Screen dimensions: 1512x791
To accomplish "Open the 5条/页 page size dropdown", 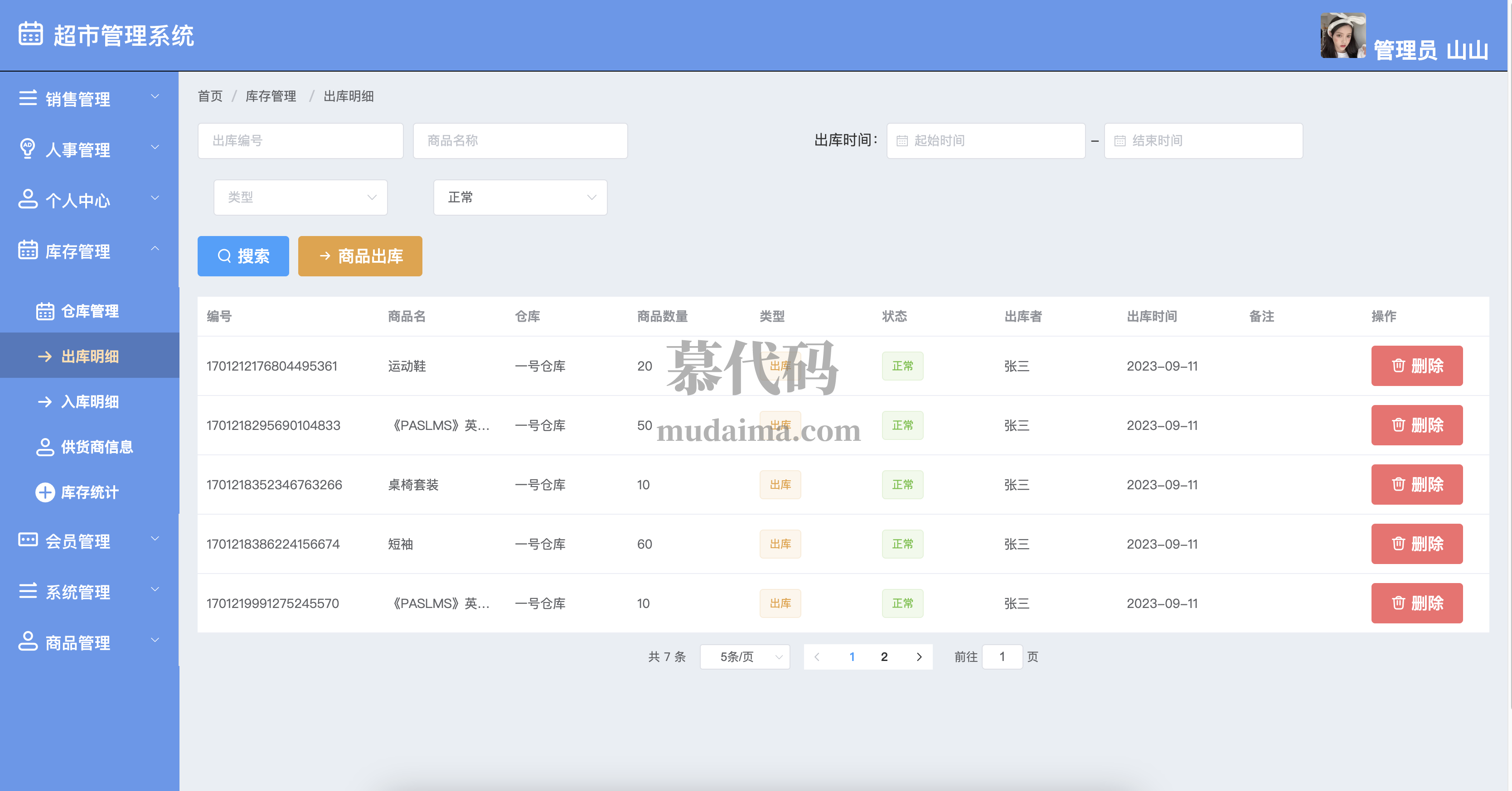I will pyautogui.click(x=744, y=656).
